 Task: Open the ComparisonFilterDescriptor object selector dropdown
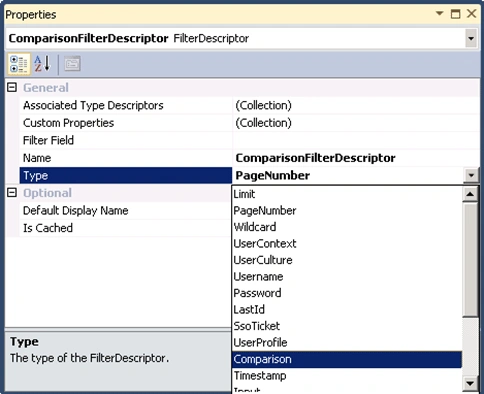click(471, 39)
